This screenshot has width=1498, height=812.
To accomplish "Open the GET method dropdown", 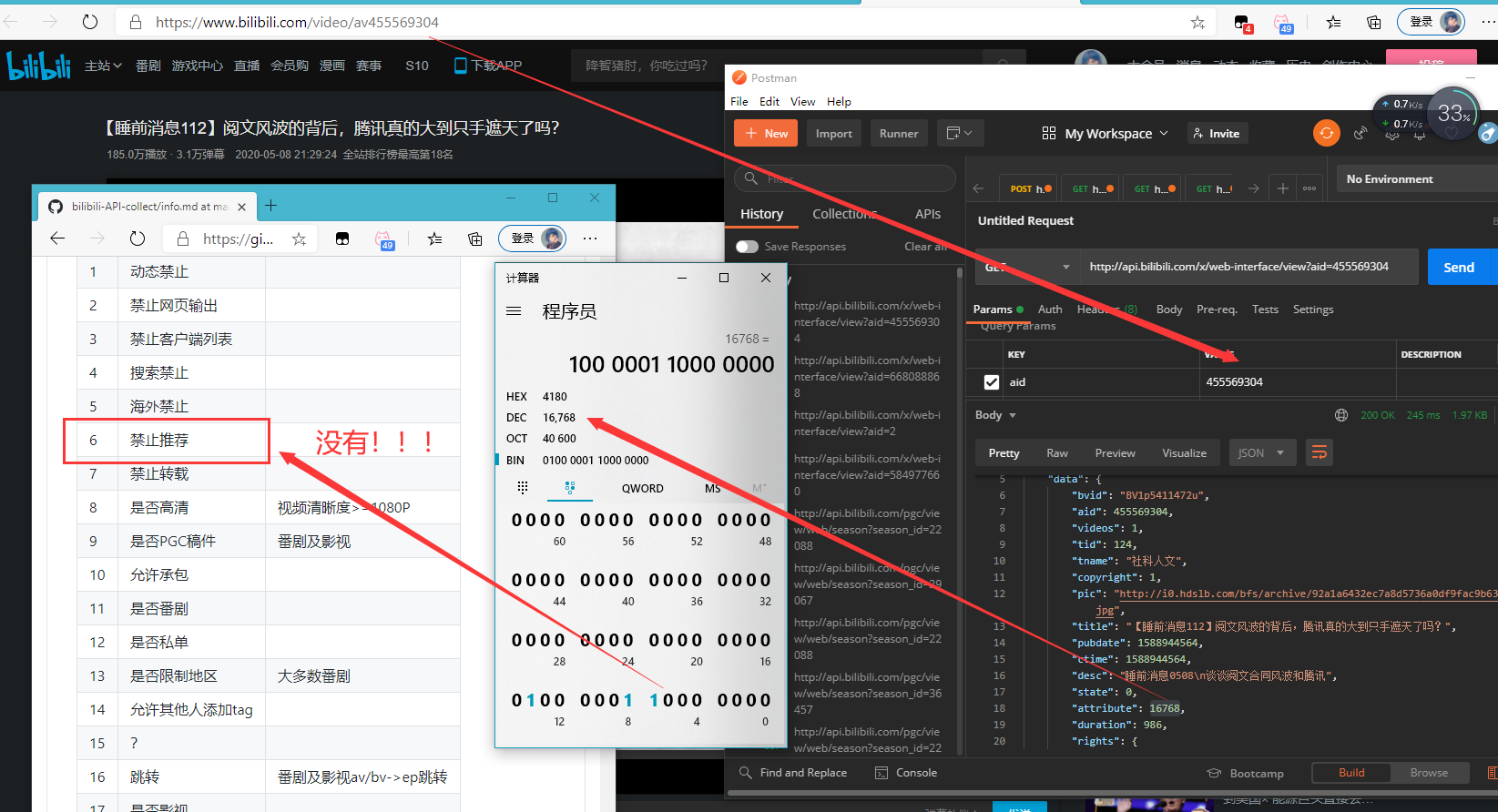I will (x=1028, y=267).
